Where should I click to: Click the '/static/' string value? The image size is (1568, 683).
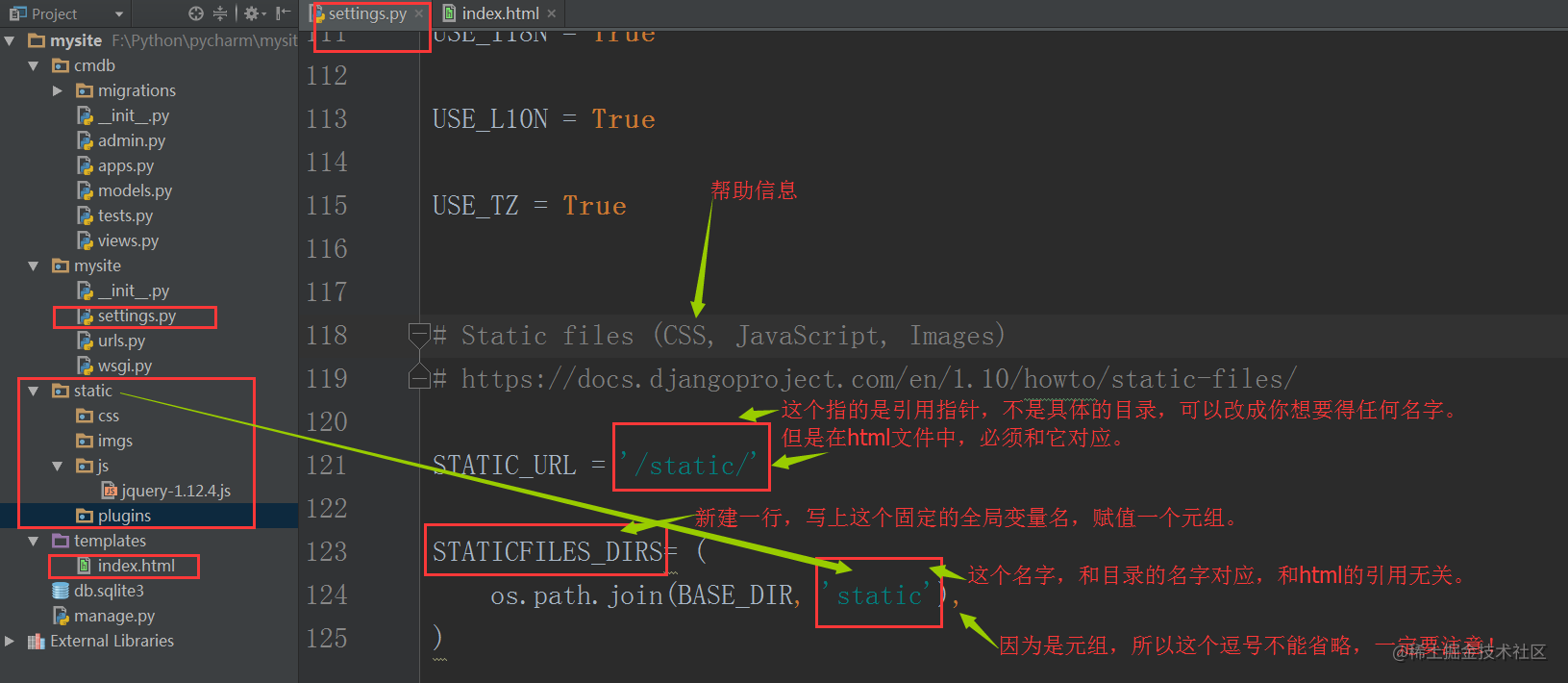[x=688, y=466]
